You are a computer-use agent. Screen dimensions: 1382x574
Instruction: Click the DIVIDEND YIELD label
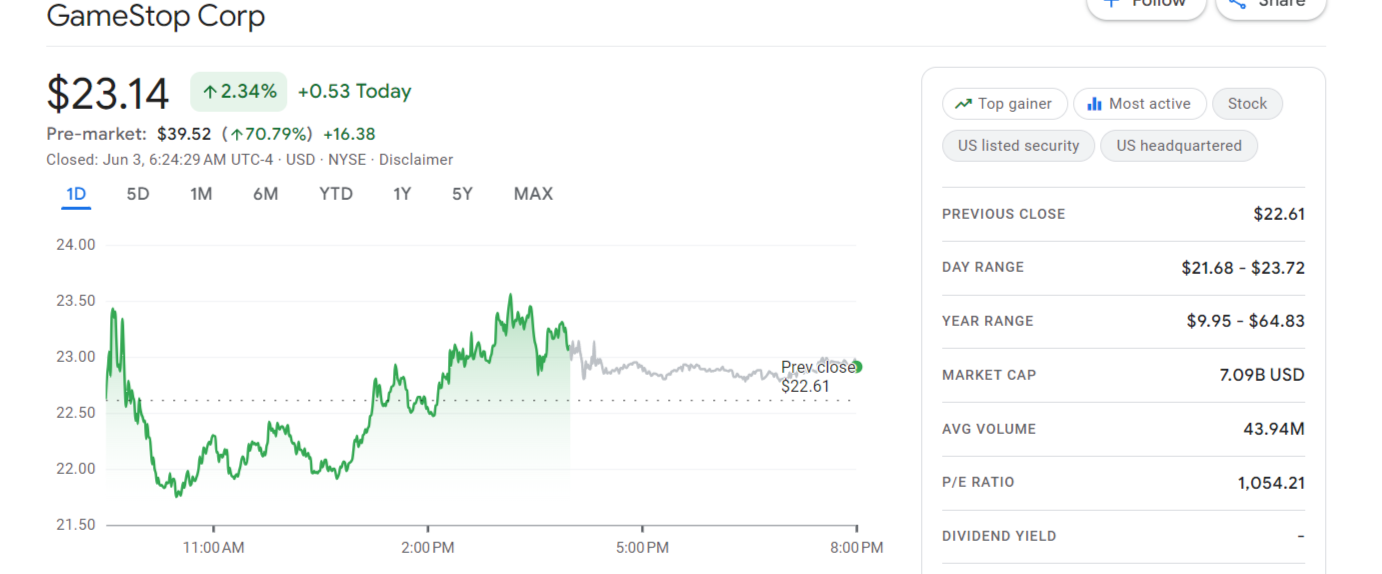point(999,536)
